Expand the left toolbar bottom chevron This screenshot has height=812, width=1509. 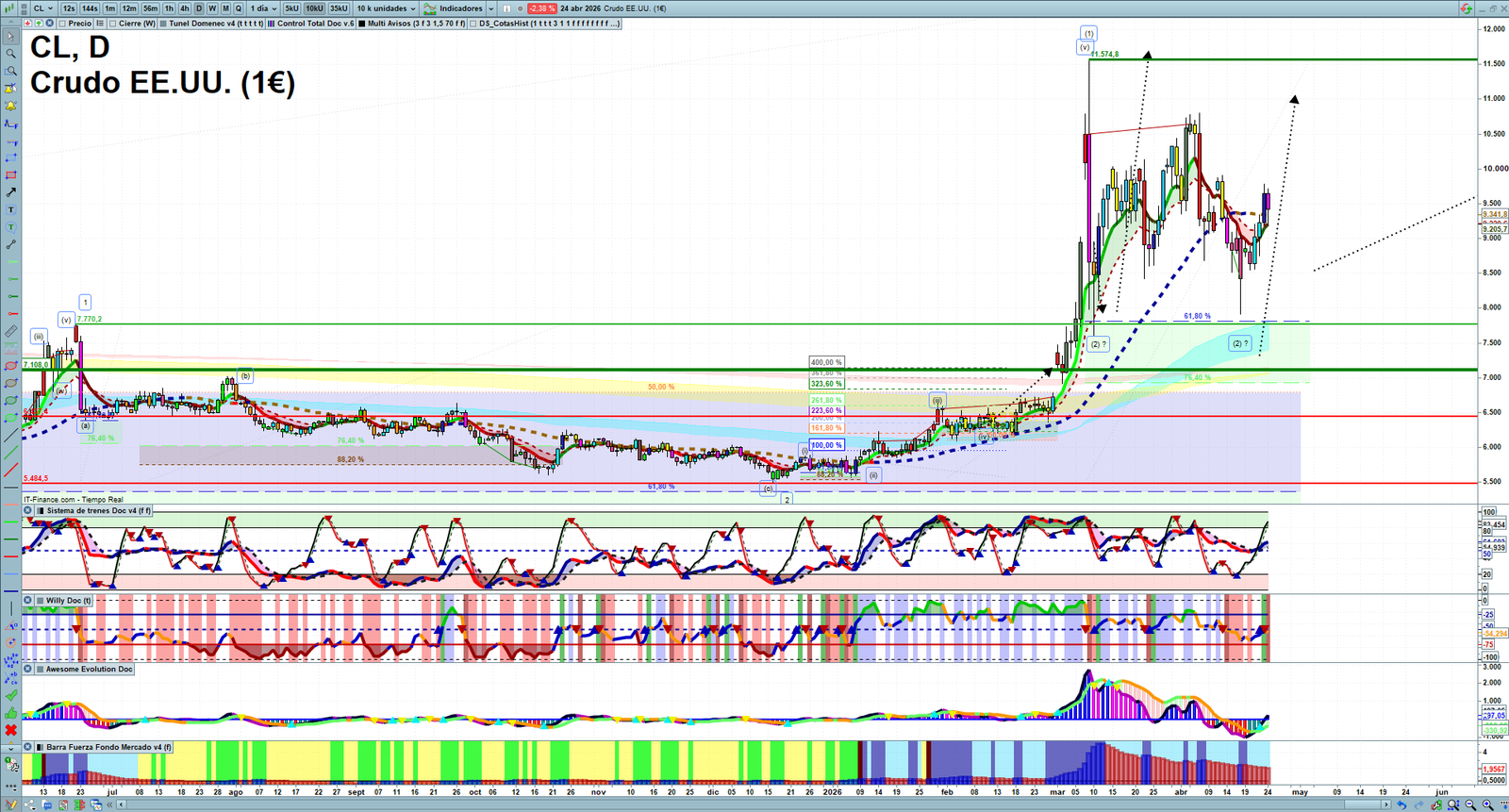10,748
